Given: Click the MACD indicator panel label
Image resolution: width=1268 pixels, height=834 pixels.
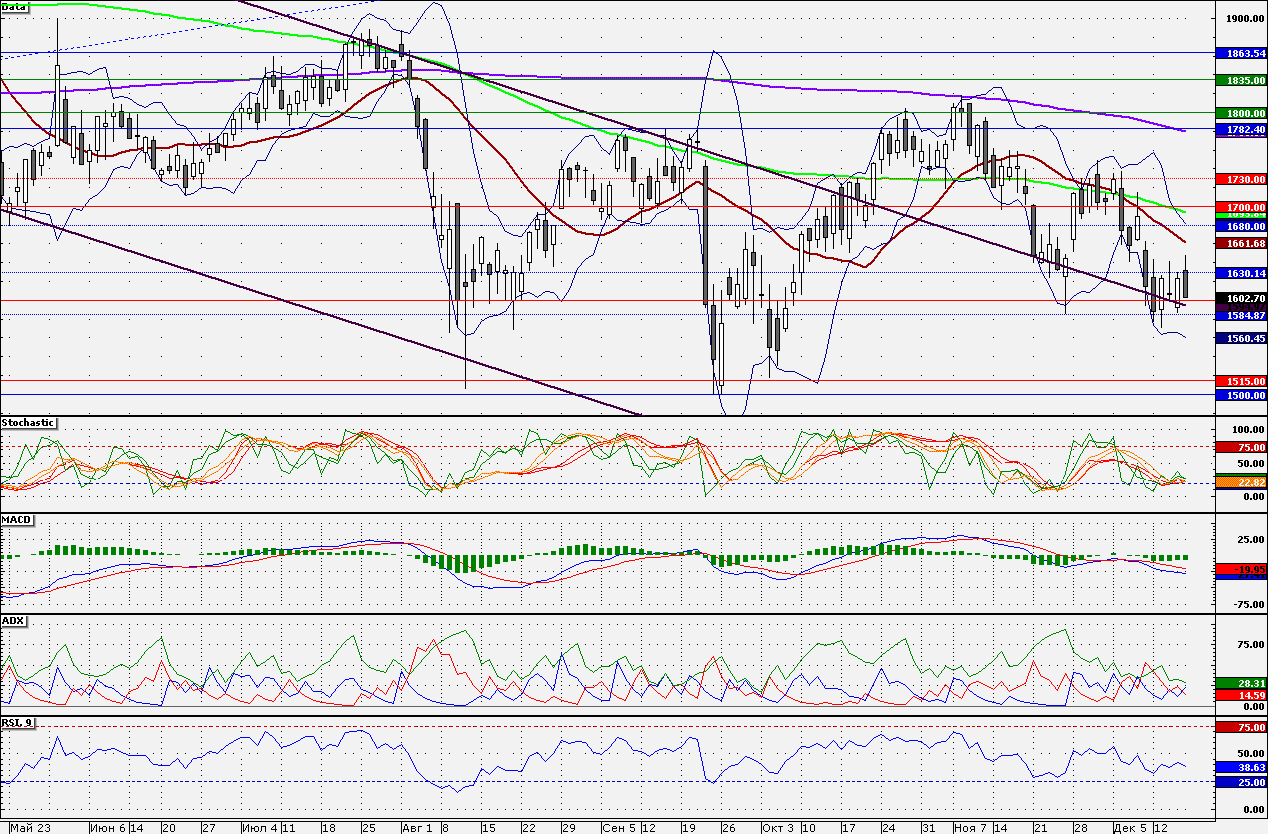Looking at the screenshot, I should 15,521.
